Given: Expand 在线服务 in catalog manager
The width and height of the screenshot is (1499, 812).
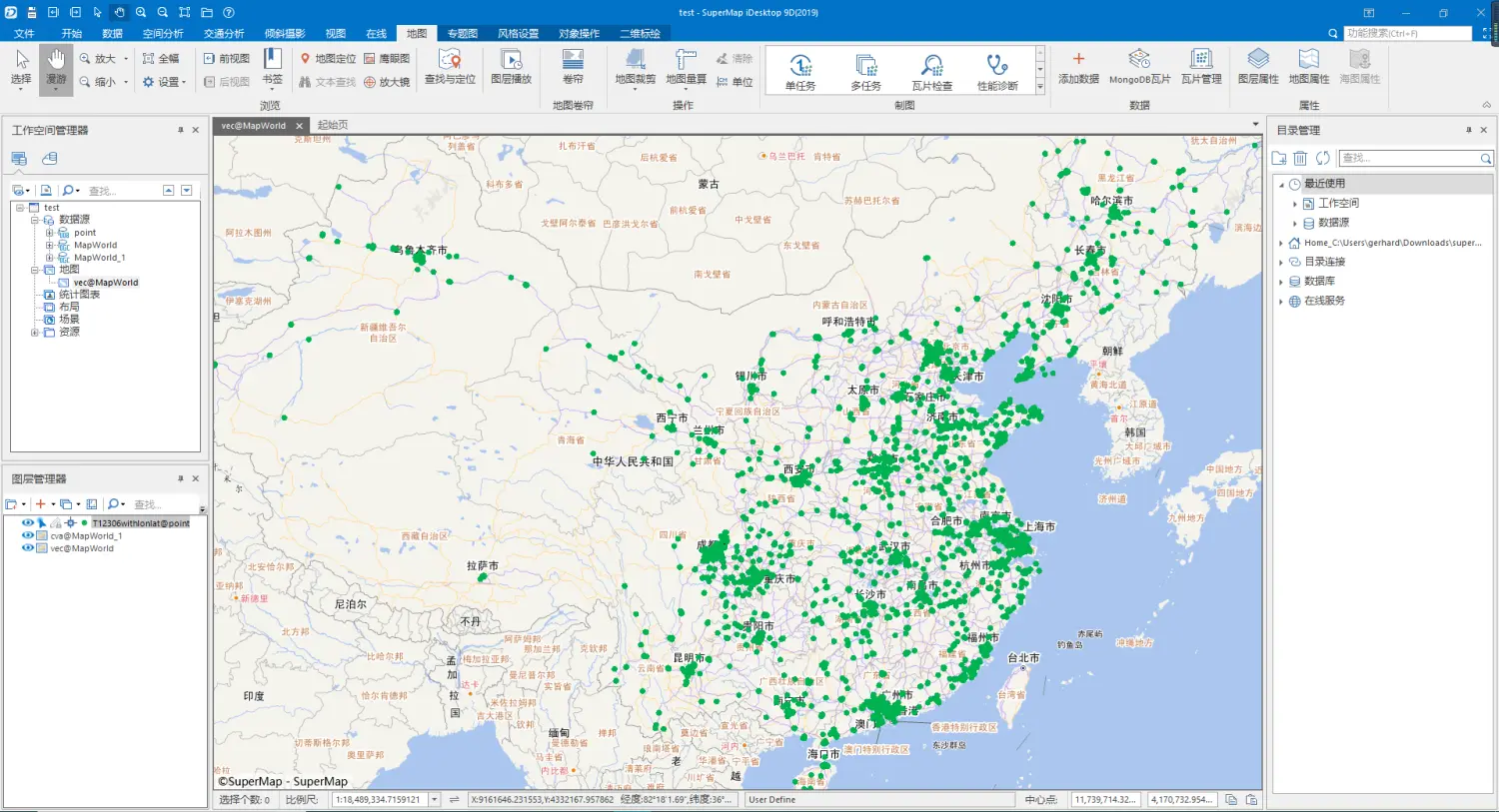Looking at the screenshot, I should [1281, 301].
